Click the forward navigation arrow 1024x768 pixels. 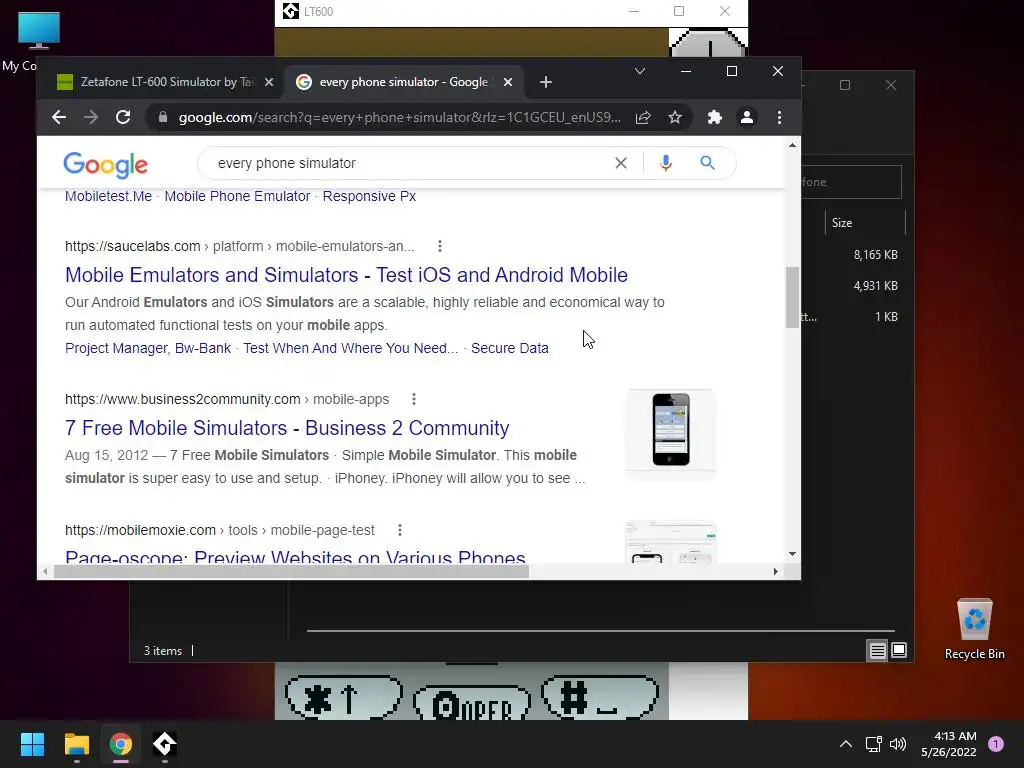91,118
